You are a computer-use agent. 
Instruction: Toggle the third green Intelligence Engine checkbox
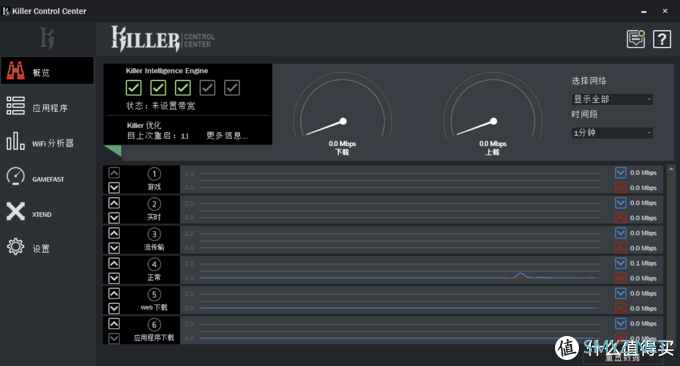[183, 88]
